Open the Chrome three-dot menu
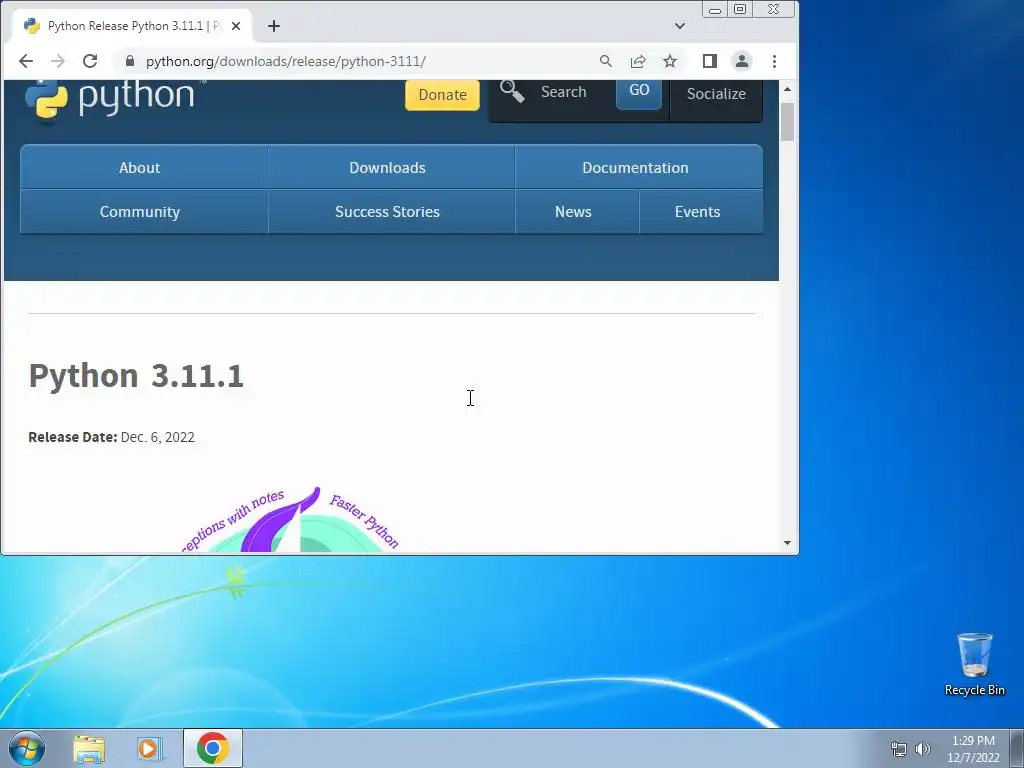 point(775,61)
